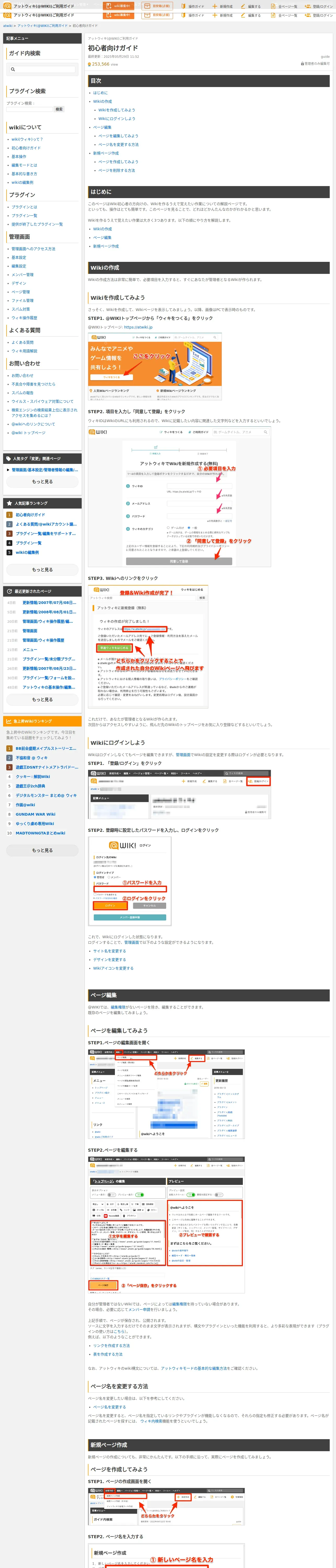Click もっと見る under 人気記事ランキング
The image size is (336, 1568).
point(42,570)
